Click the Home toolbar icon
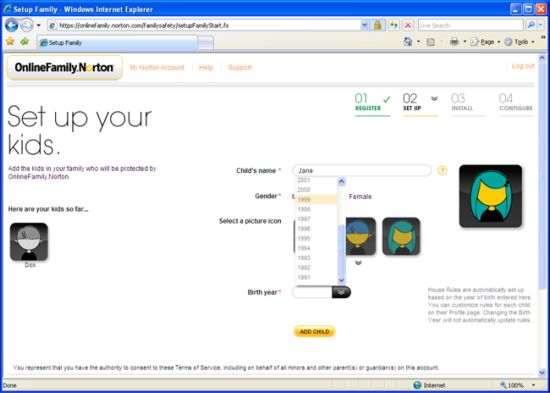550x393 pixels. pos(408,42)
